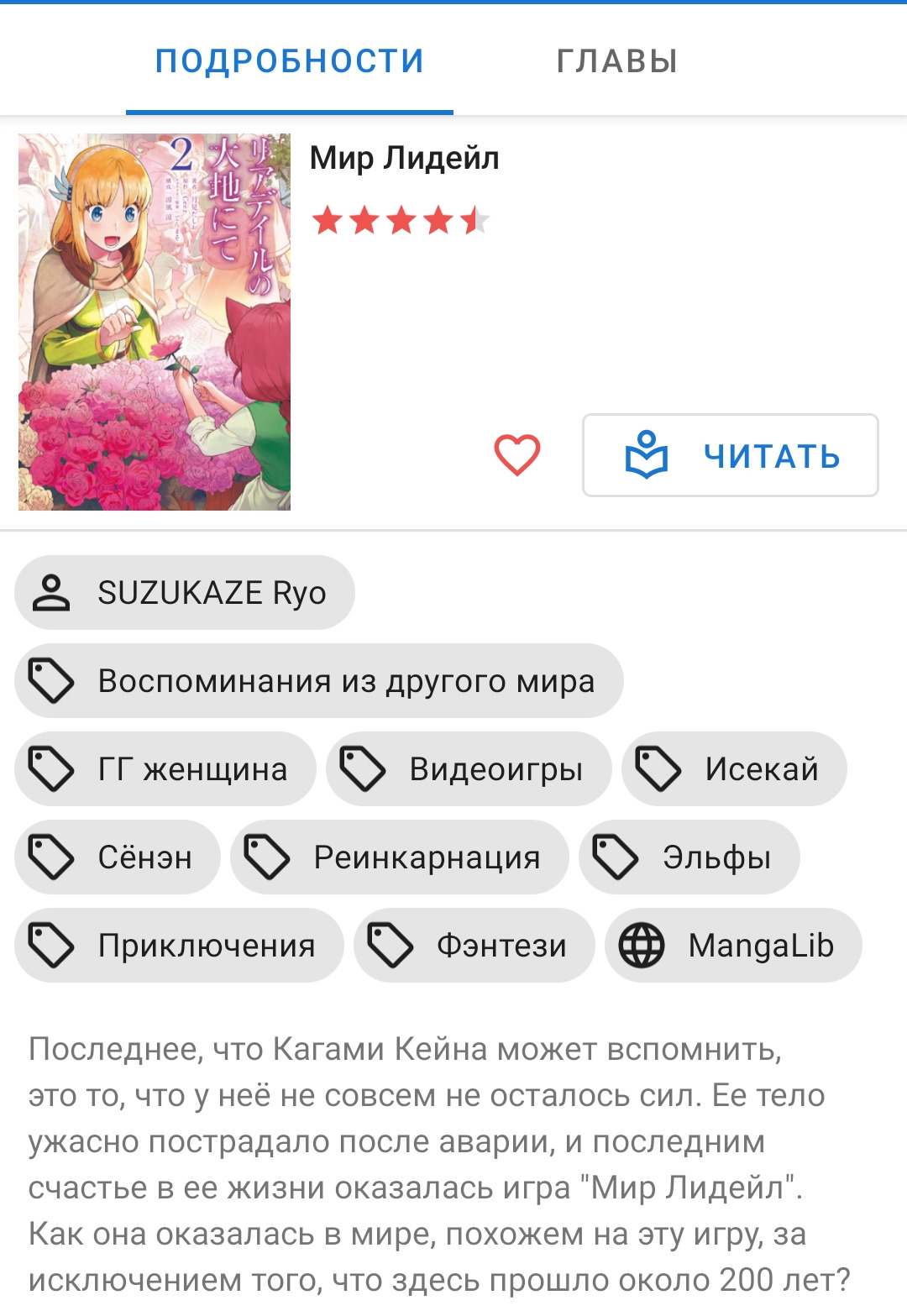
Task: Toggle the heart favorite icon
Action: (x=516, y=455)
